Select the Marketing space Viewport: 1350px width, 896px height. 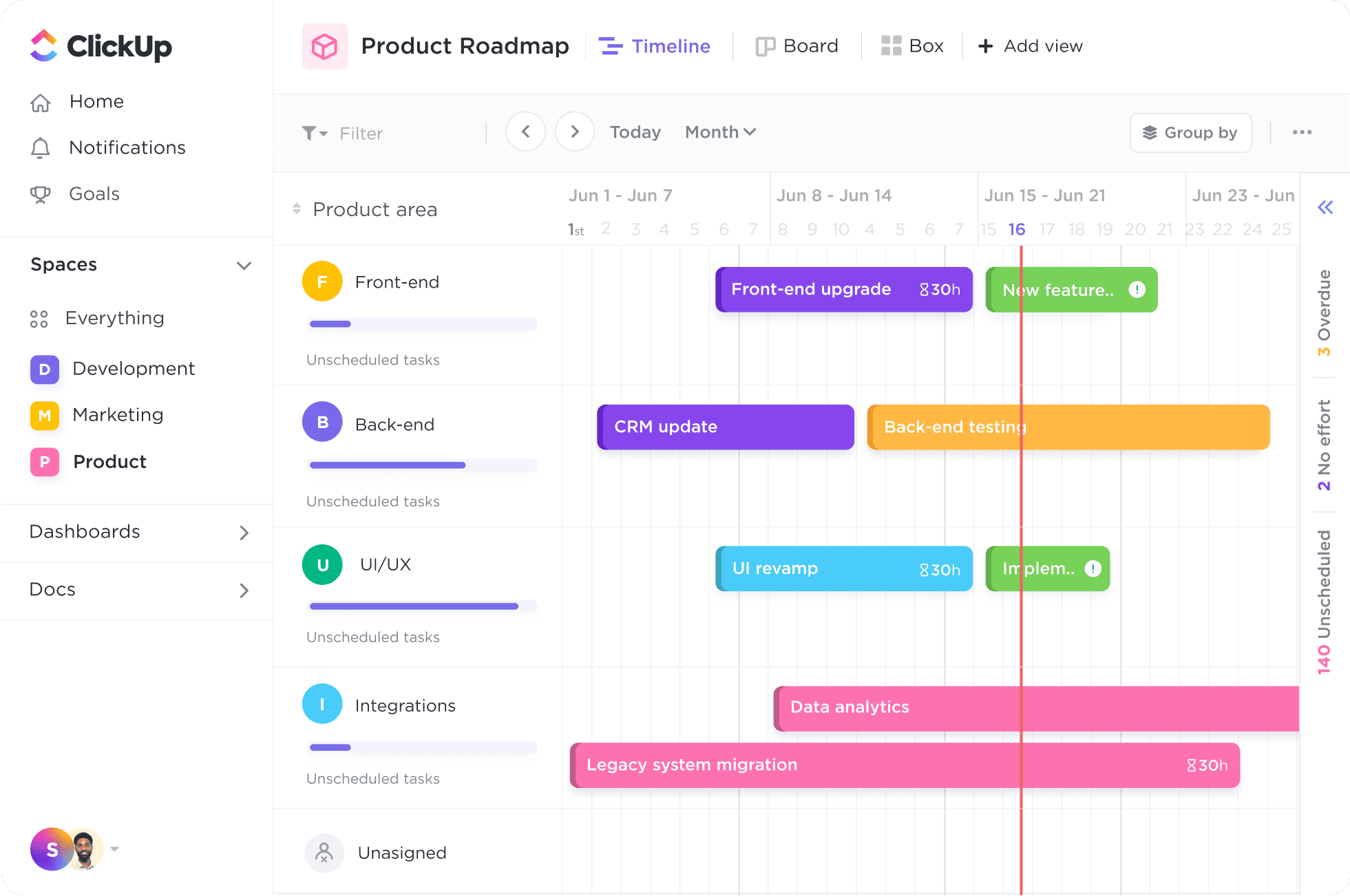click(x=118, y=414)
